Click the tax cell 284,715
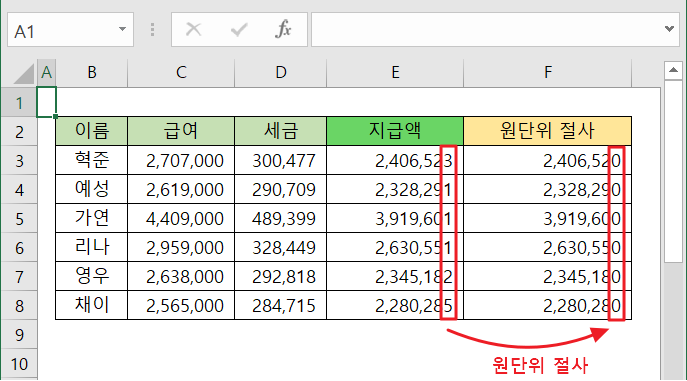The height and width of the screenshot is (381, 687). (280, 305)
